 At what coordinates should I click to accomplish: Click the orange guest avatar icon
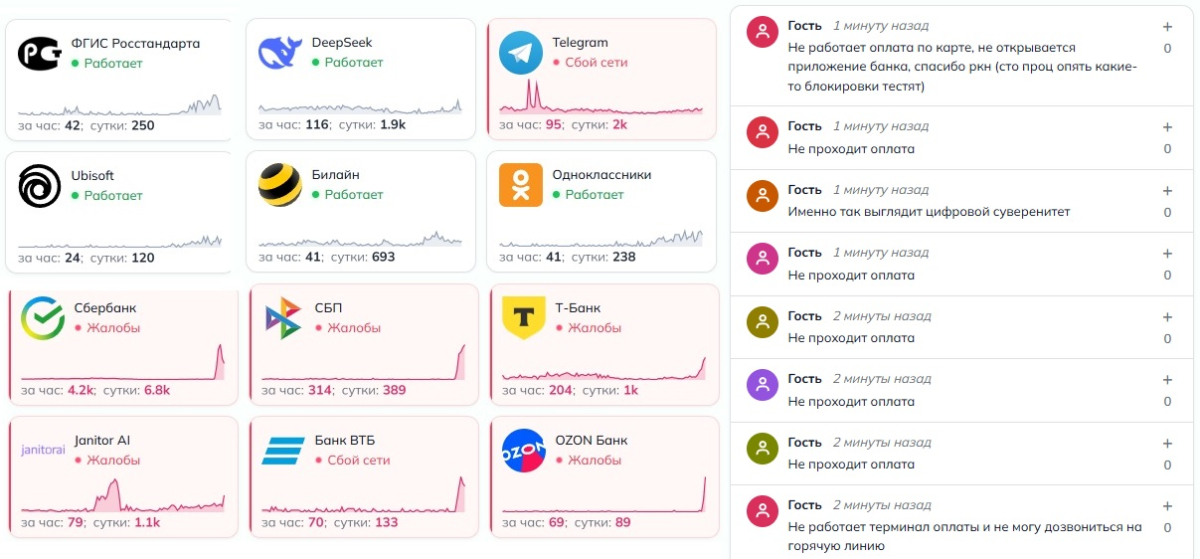coord(763,196)
